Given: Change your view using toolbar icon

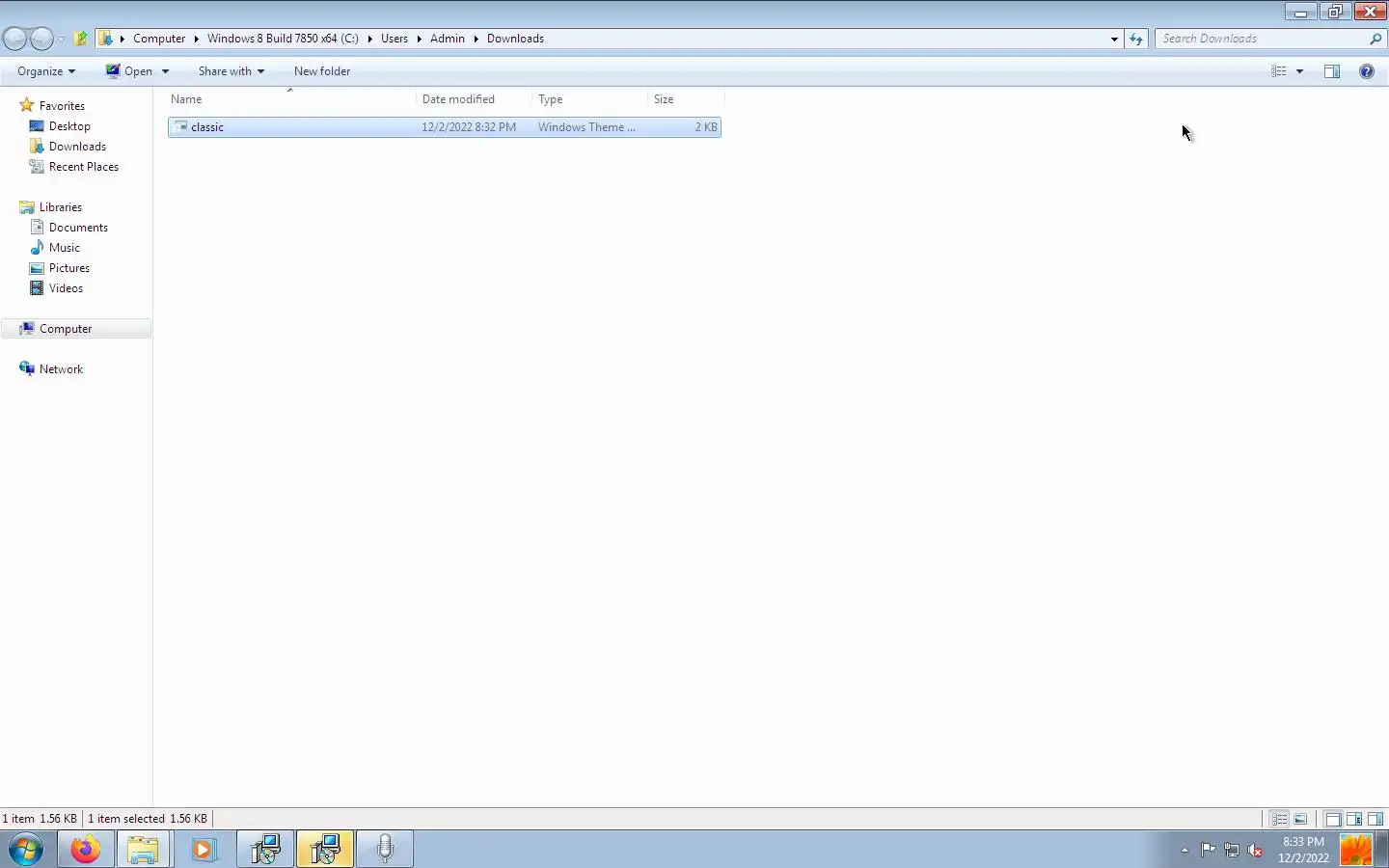Looking at the screenshot, I should (x=1278, y=71).
